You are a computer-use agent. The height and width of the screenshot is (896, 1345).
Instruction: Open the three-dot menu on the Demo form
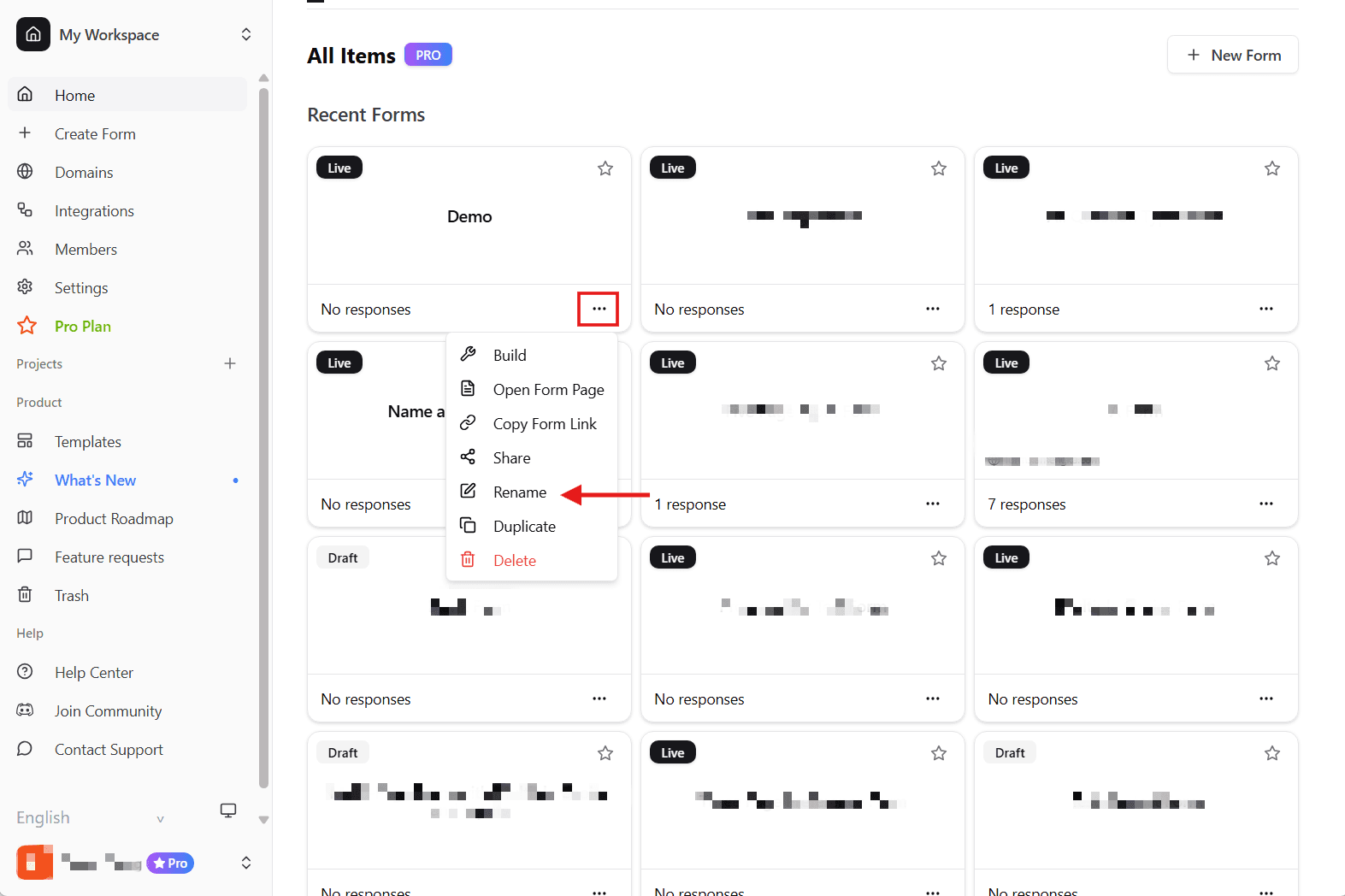coord(598,309)
